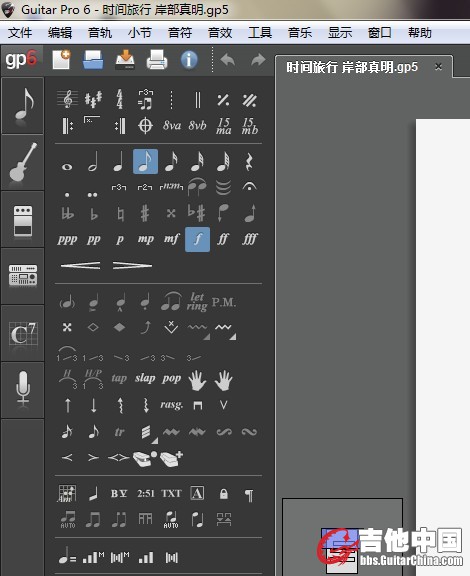The image size is (470, 576).
Task: Open the 音效 menu
Action: pos(220,33)
